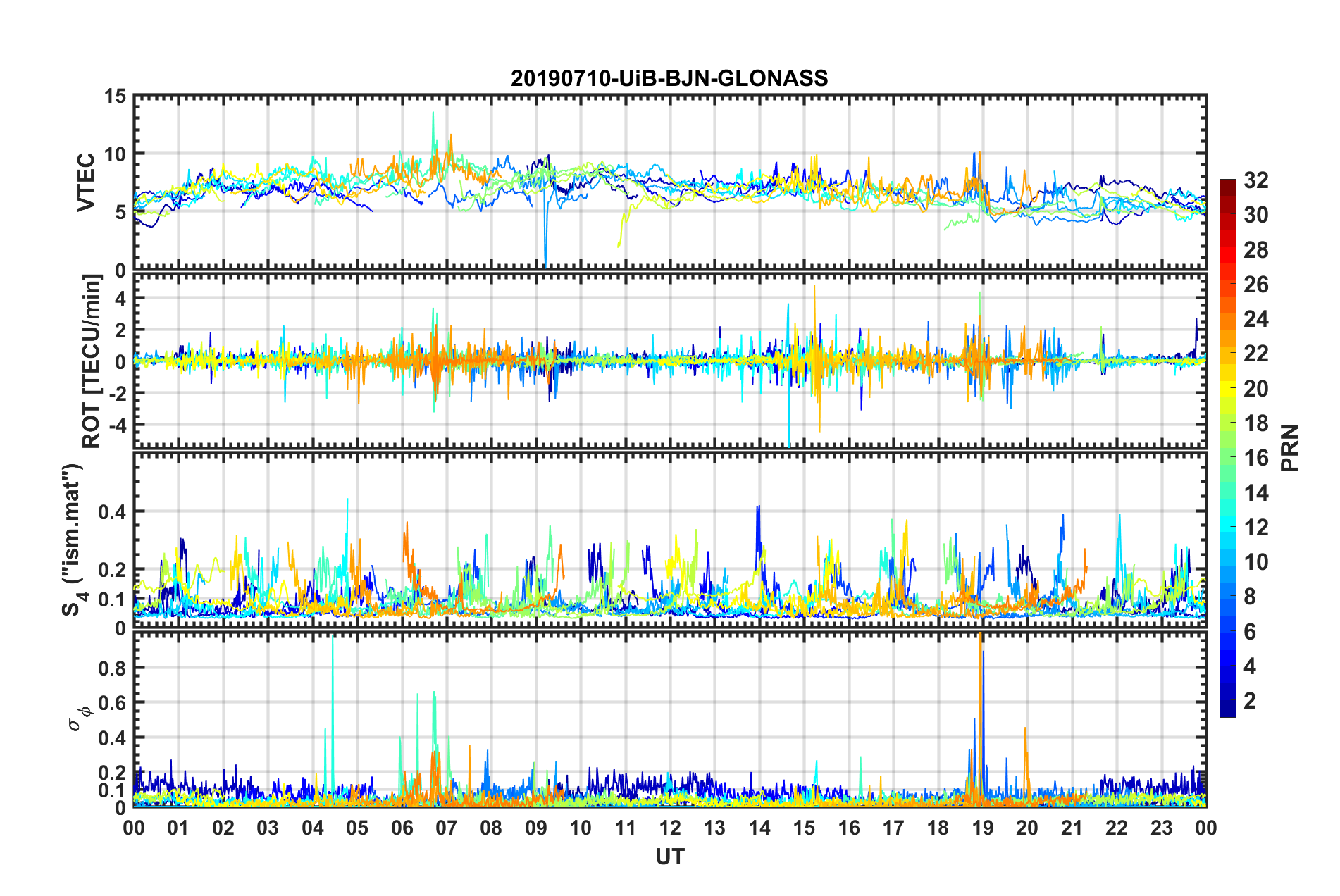Click the σφ axis tick value 0.6
The image size is (1340, 896).
[112, 703]
